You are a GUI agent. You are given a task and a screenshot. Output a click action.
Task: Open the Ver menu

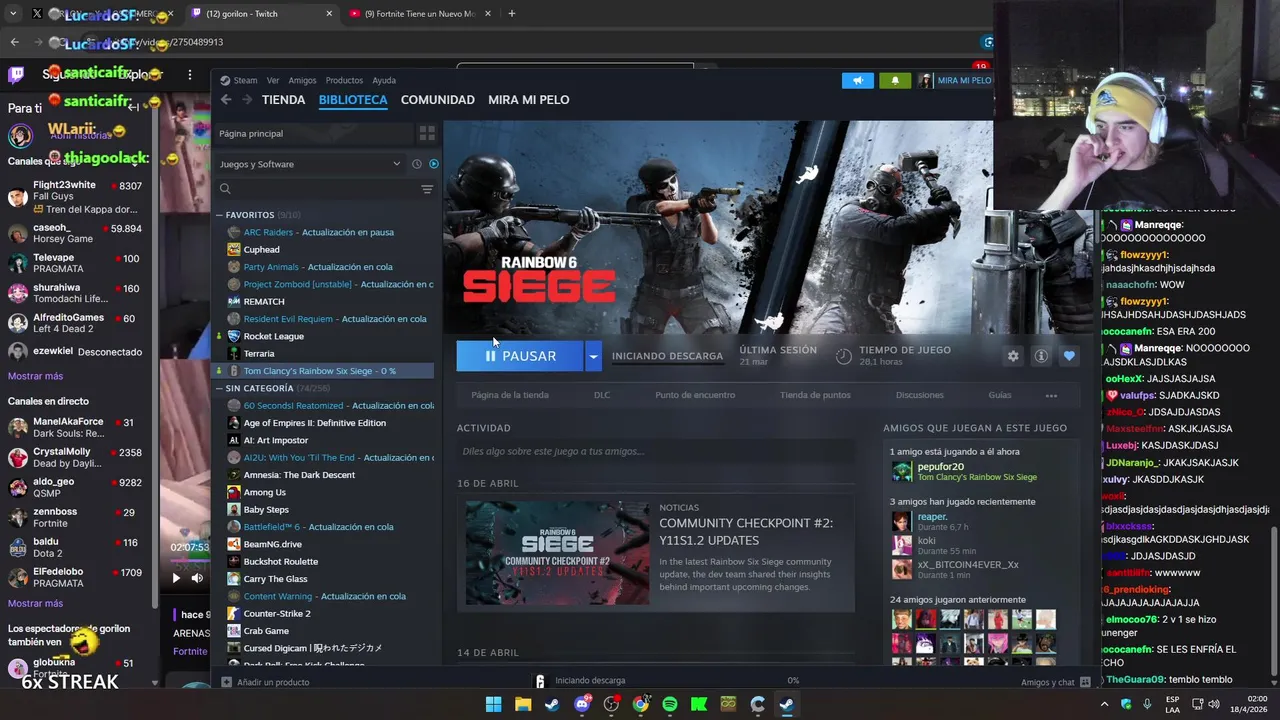273,80
